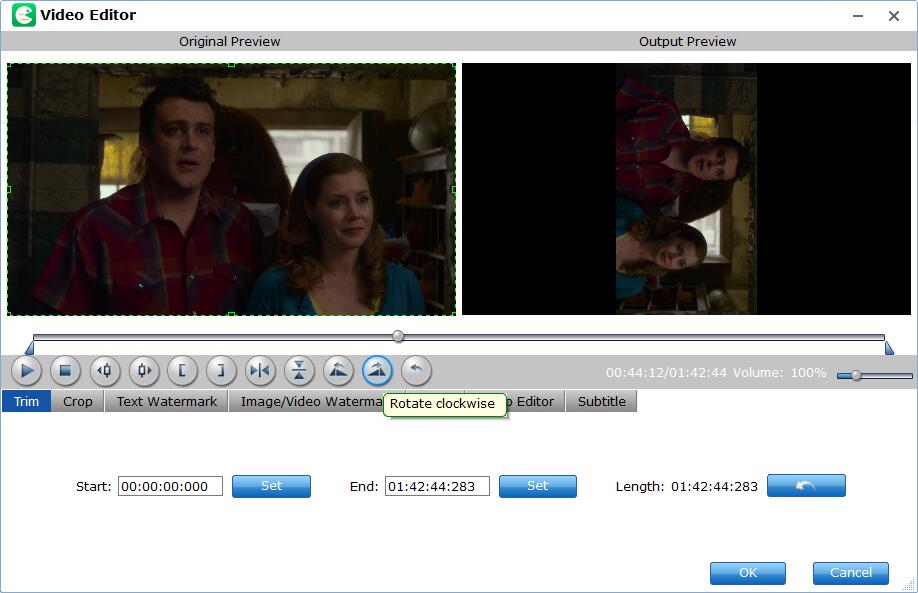This screenshot has width=918, height=593.
Task: Click the round undo arrow in the toolbar
Action: 416,371
